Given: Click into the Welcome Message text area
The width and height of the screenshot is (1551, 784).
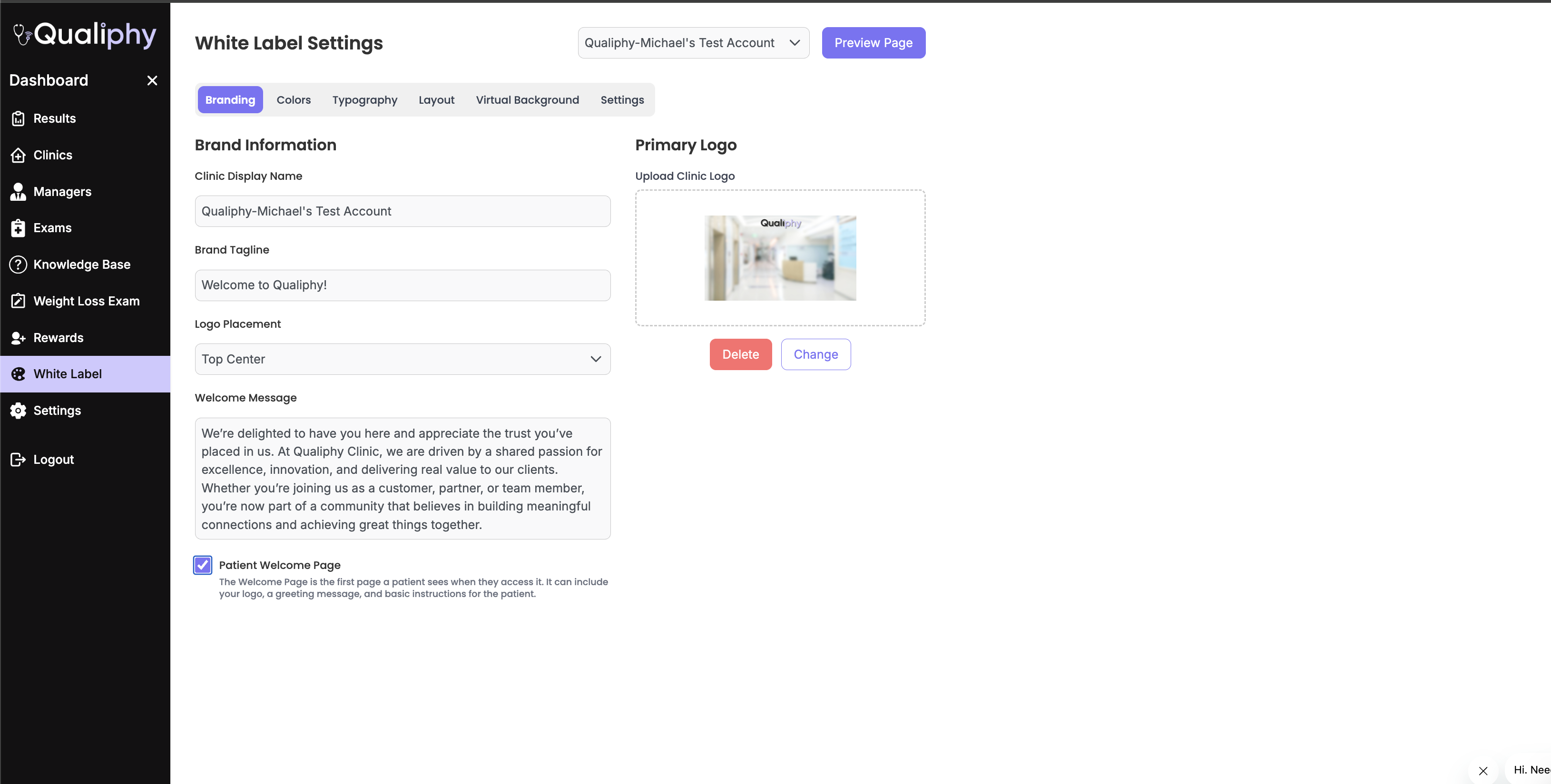Looking at the screenshot, I should (403, 479).
